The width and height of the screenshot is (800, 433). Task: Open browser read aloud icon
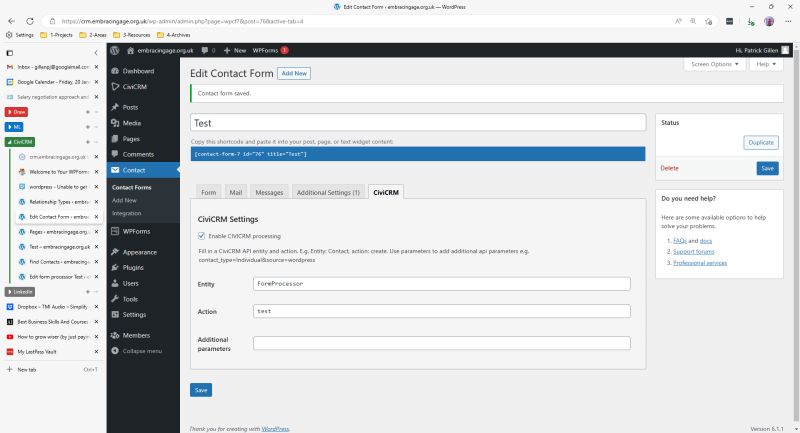click(x=678, y=21)
